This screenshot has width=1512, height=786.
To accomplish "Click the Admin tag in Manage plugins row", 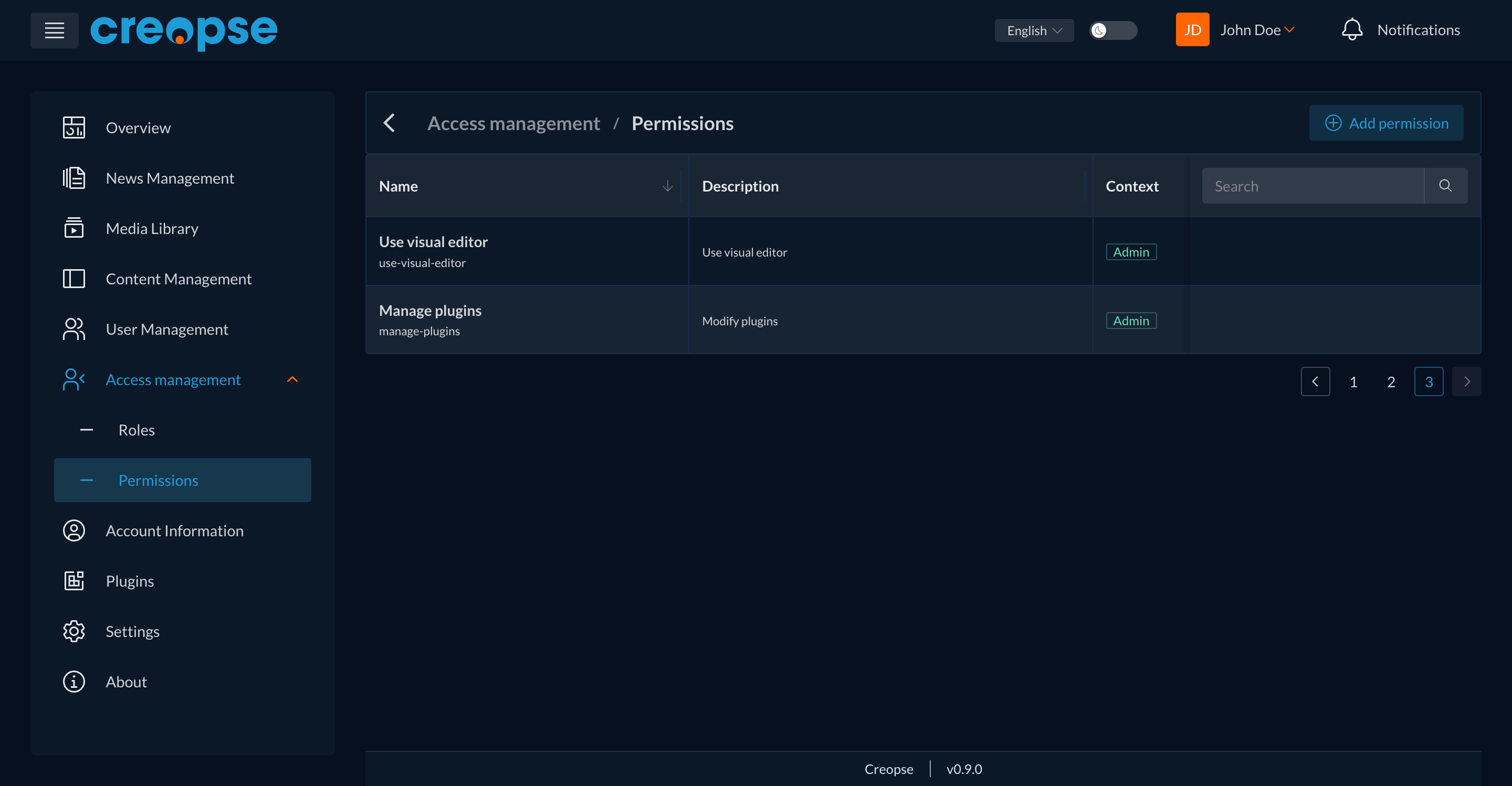I will 1131,320.
